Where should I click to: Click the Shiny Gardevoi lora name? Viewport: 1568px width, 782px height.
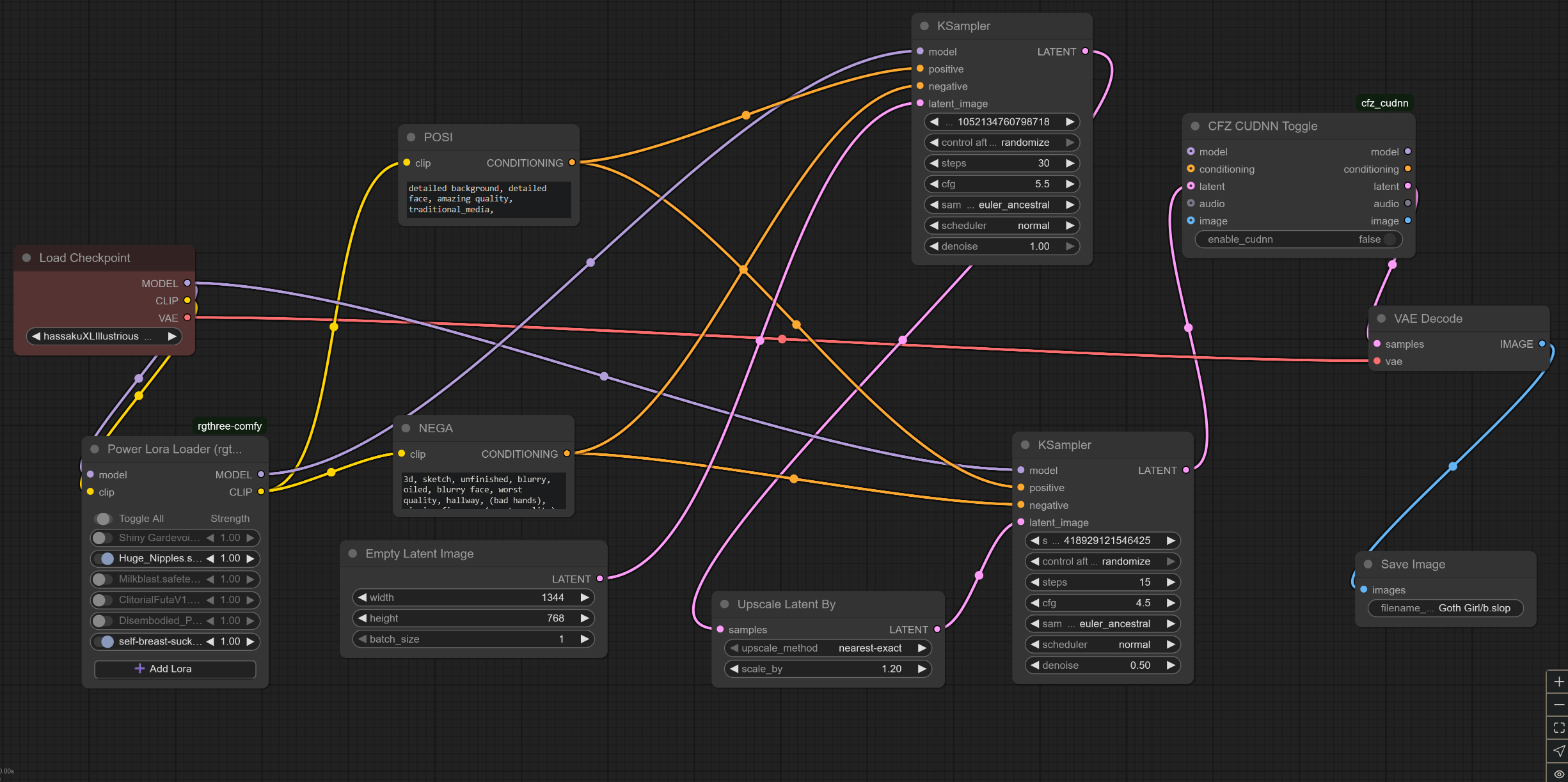(x=159, y=538)
